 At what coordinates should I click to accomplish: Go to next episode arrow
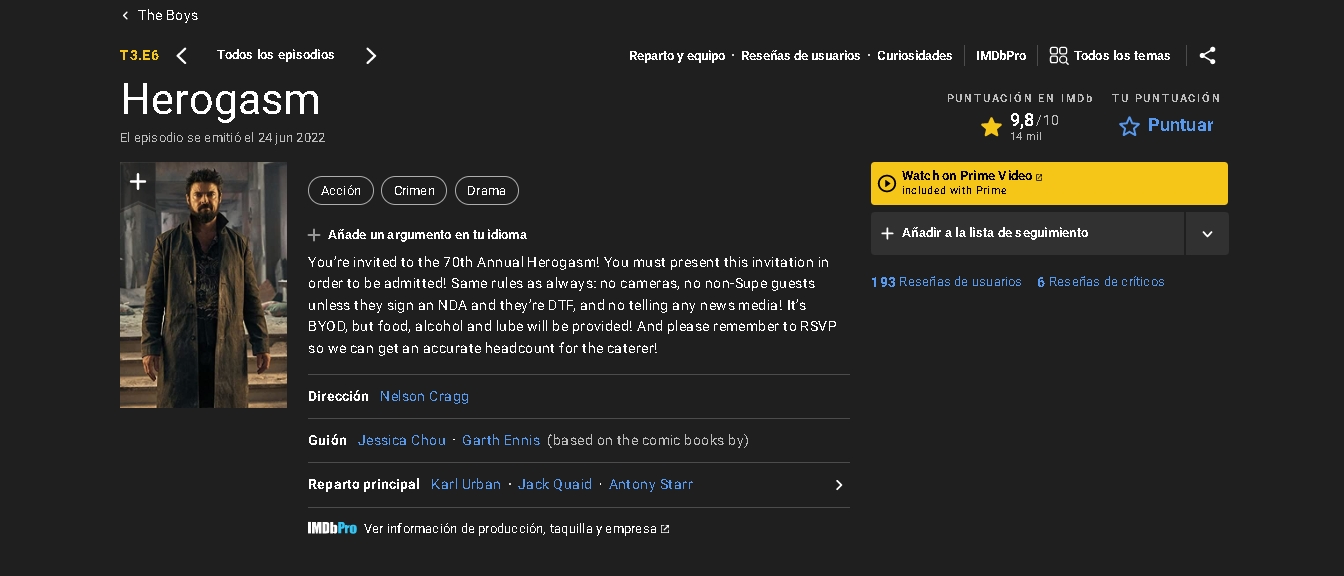[x=371, y=56]
